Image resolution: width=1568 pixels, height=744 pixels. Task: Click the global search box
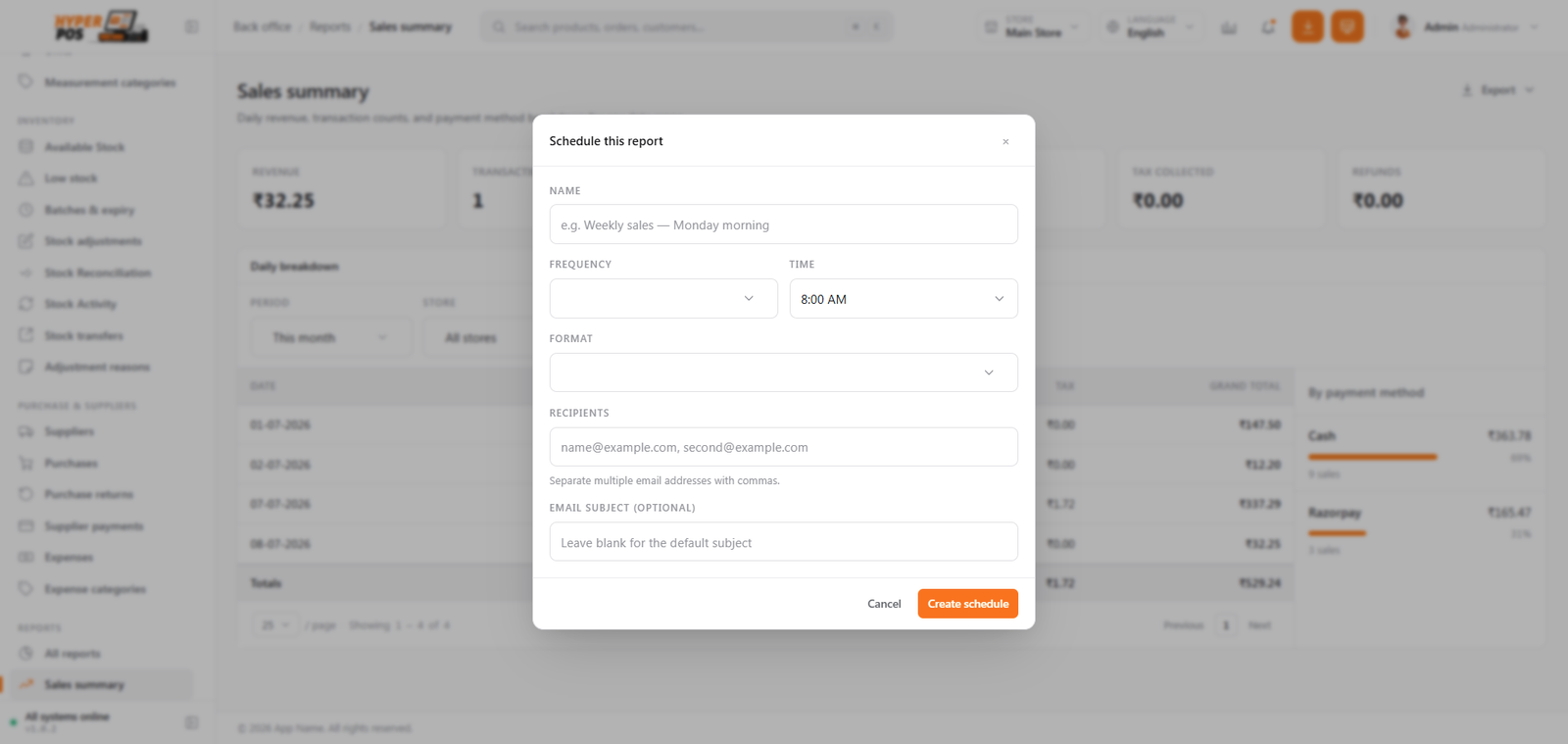(686, 26)
